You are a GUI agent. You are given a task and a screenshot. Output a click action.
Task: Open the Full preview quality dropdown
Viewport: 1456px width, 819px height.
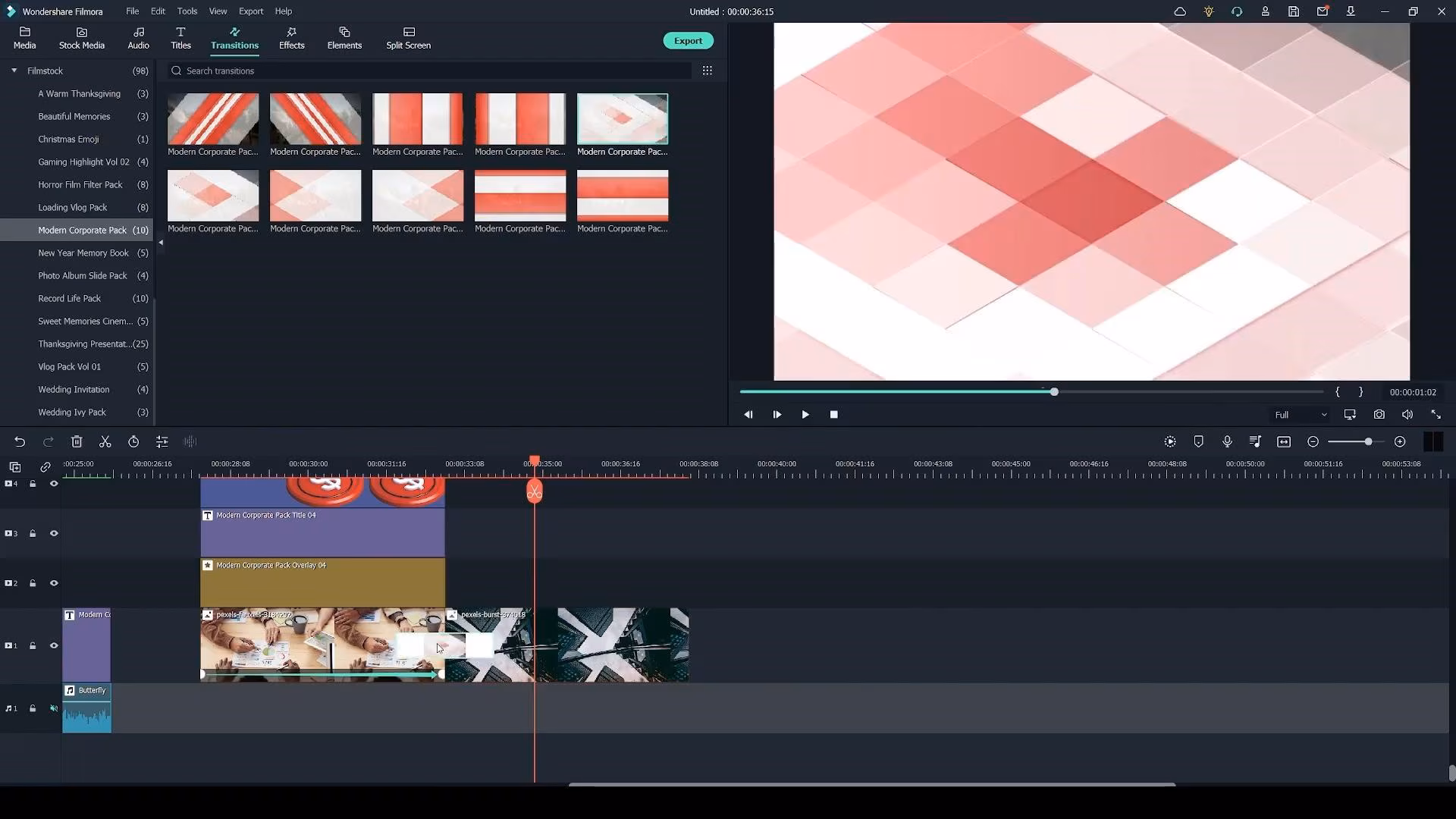point(1300,415)
